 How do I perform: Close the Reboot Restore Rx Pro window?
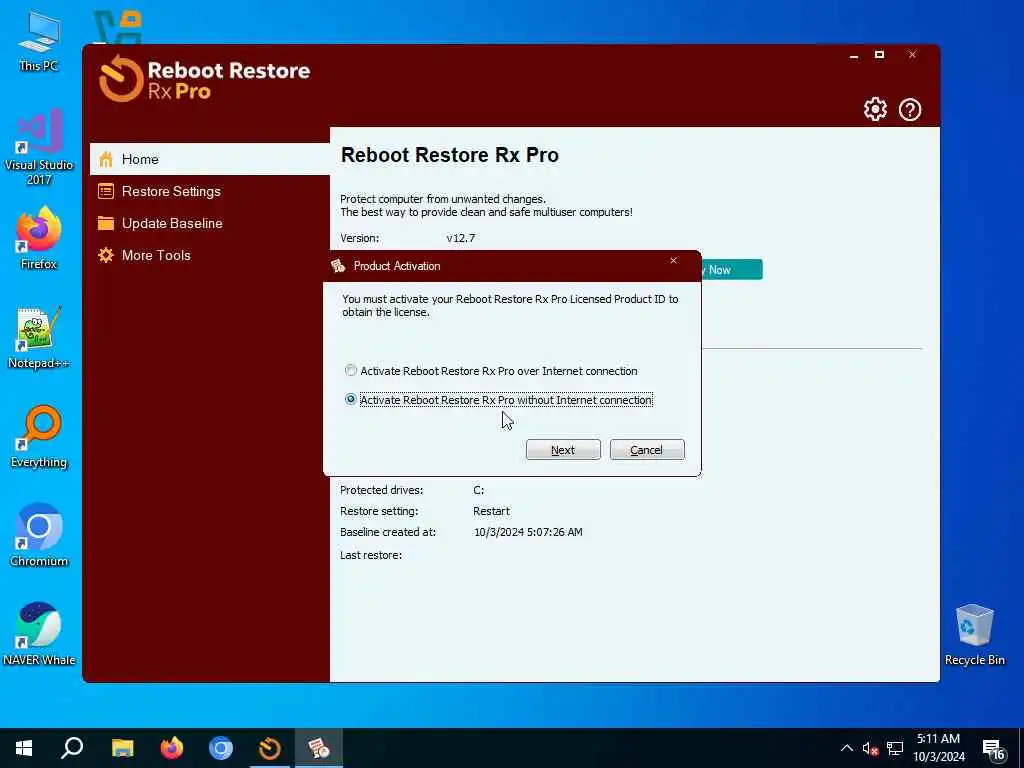[912, 55]
